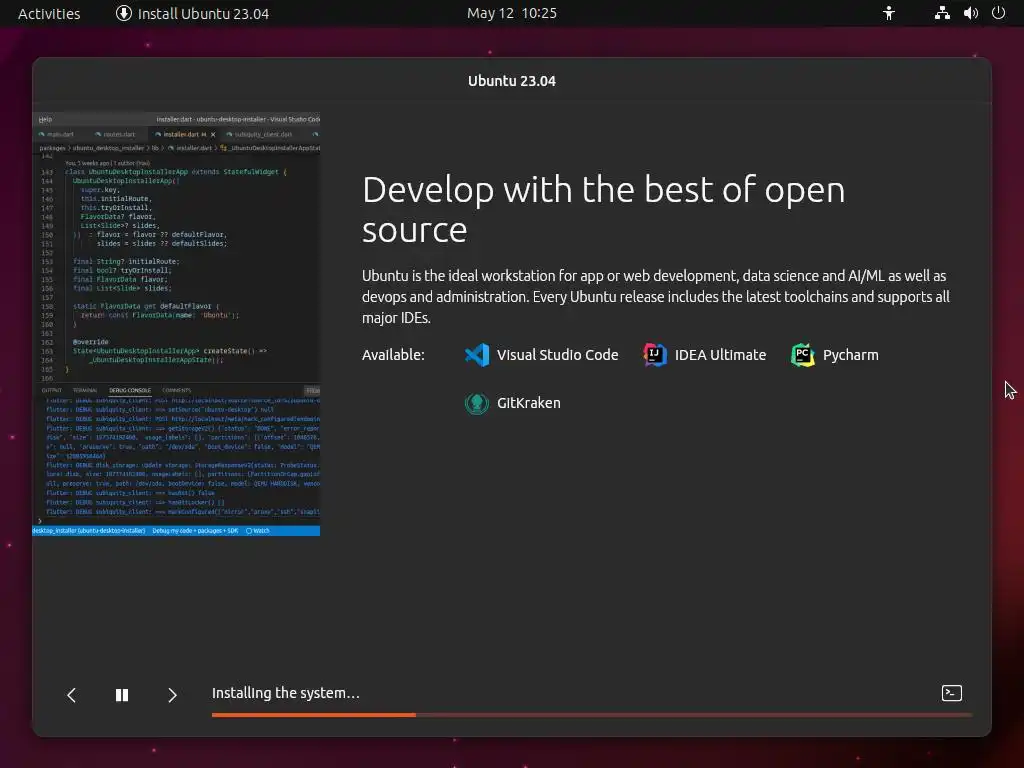The width and height of the screenshot is (1024, 768).
Task: Pause the installer slideshow
Action: coord(121,696)
